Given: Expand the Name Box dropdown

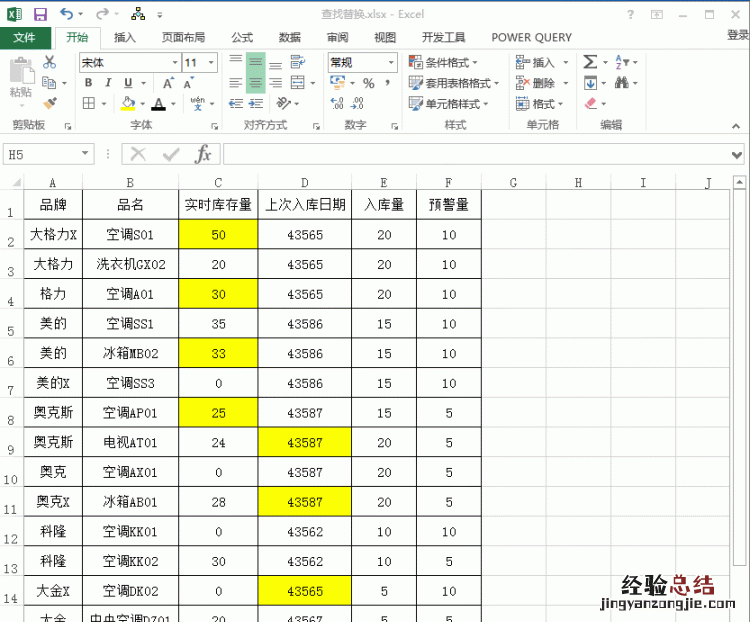Looking at the screenshot, I should pos(86,154).
